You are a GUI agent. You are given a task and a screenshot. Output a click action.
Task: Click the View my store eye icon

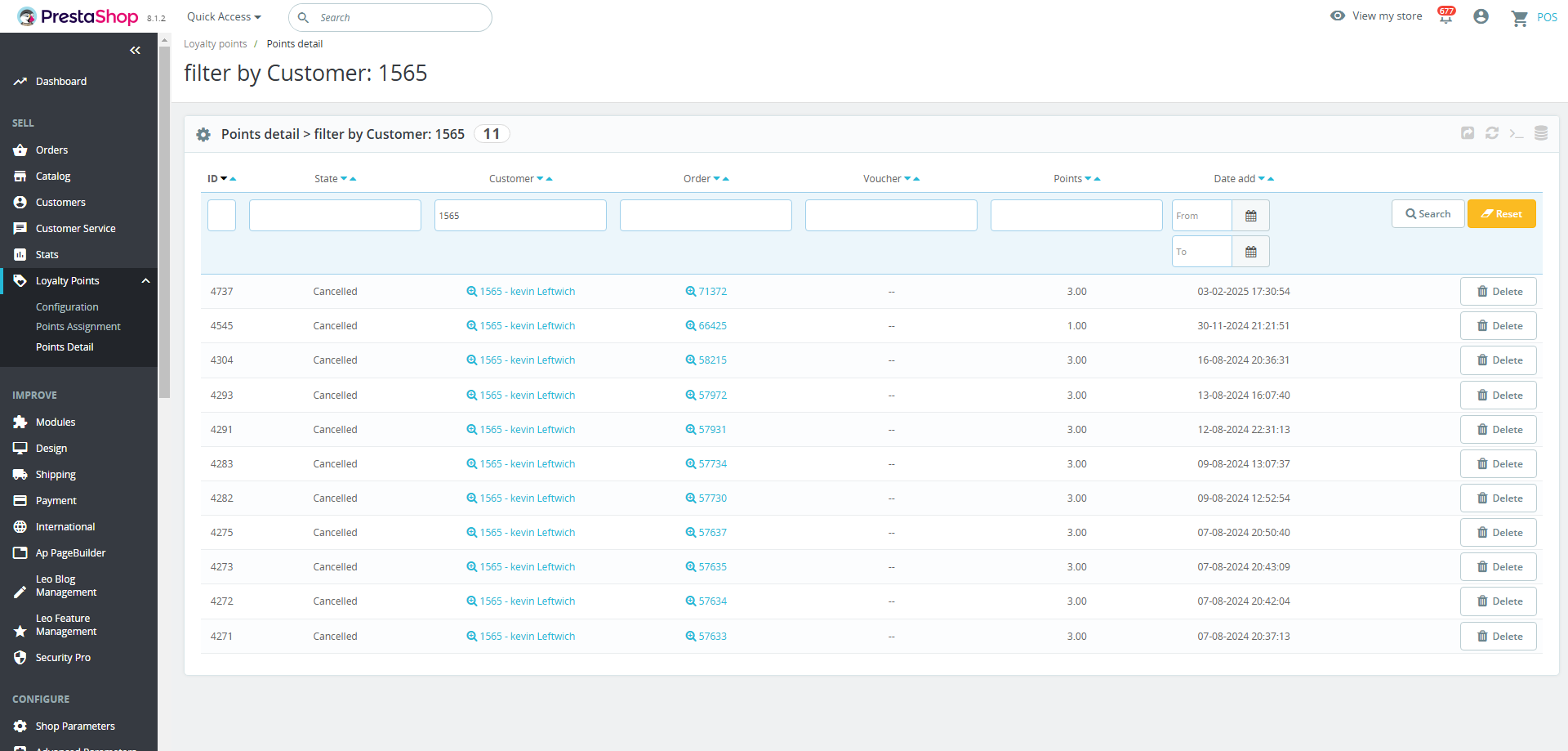(1338, 16)
